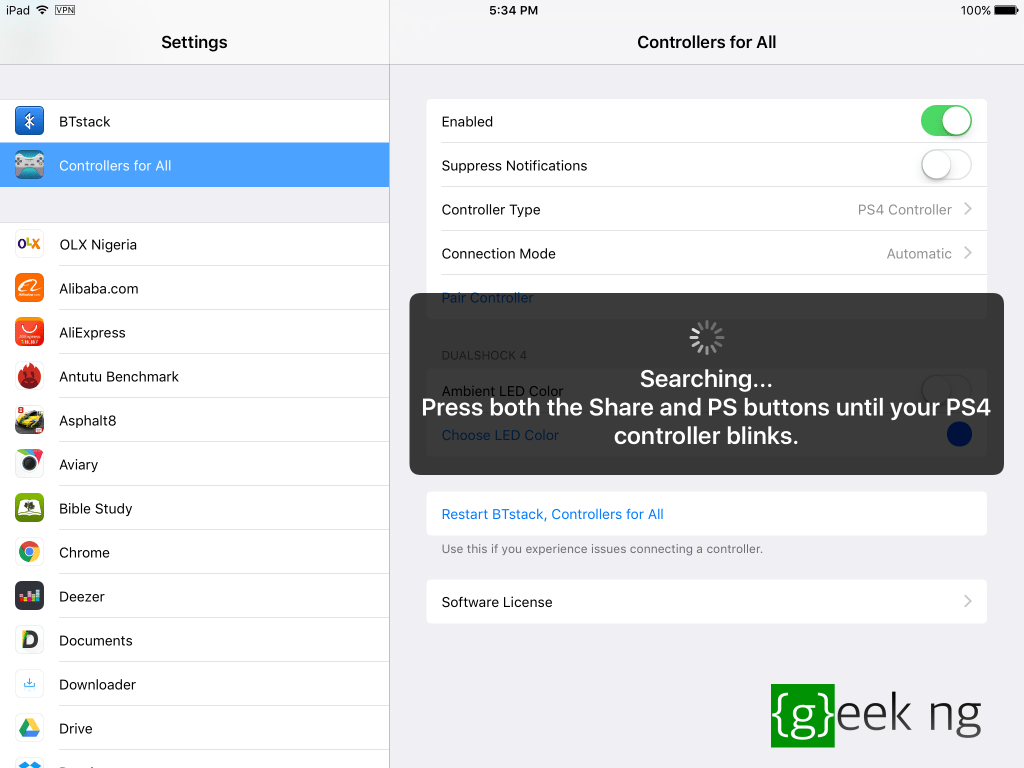This screenshot has width=1024, height=768.
Task: Tap the Searching spinner indicator
Action: 707,338
